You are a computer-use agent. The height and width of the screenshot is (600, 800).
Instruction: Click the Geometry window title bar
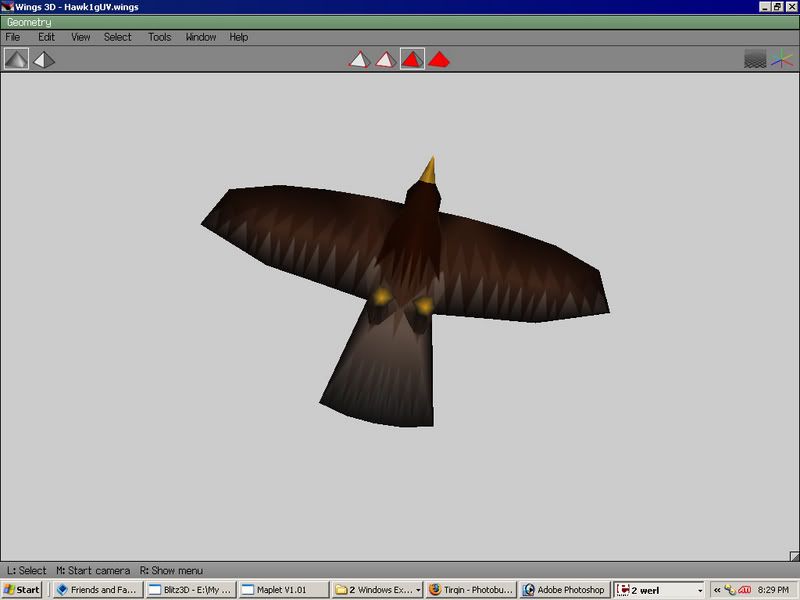click(400, 22)
